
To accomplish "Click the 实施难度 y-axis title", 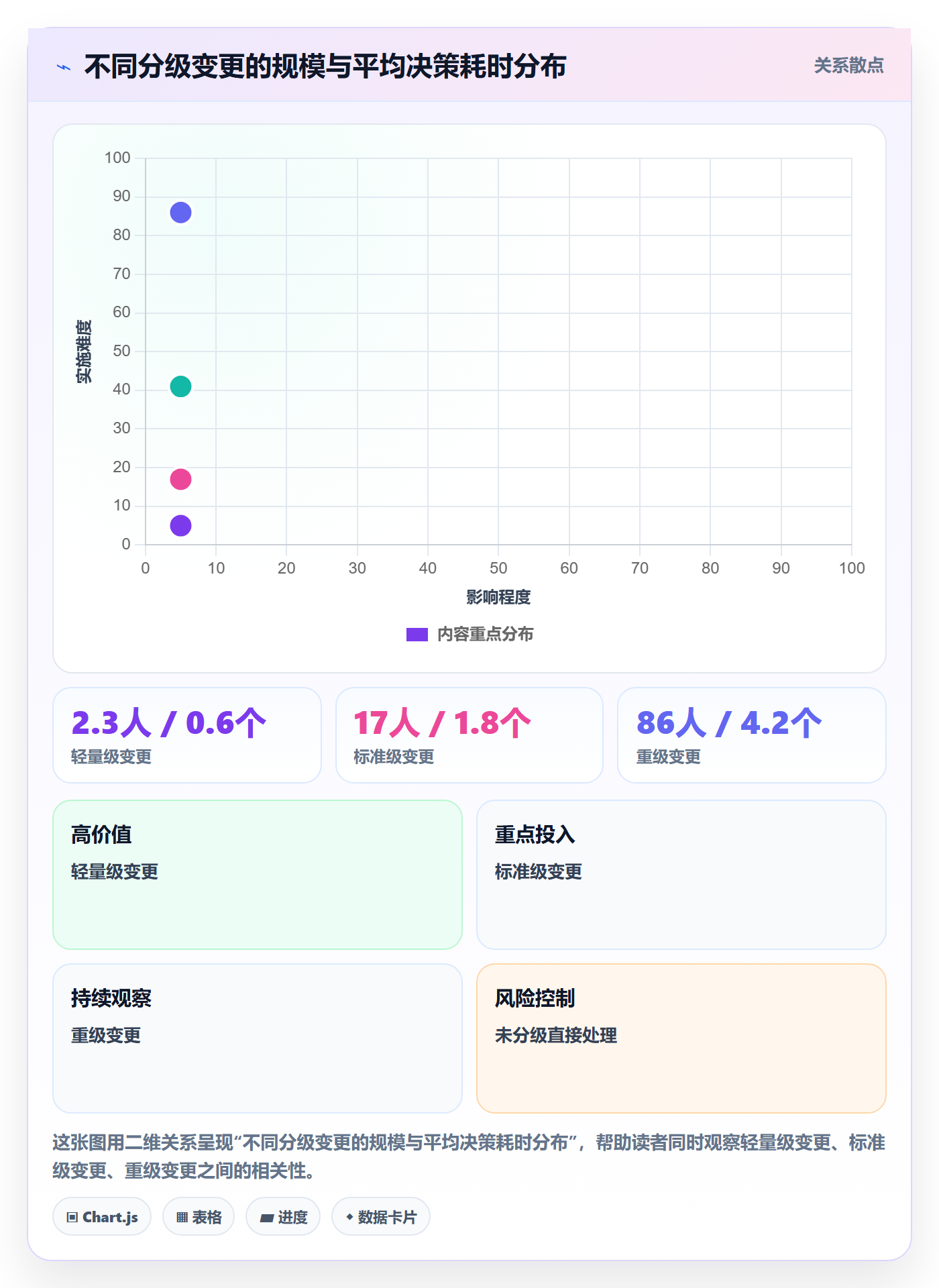I will pos(83,352).
